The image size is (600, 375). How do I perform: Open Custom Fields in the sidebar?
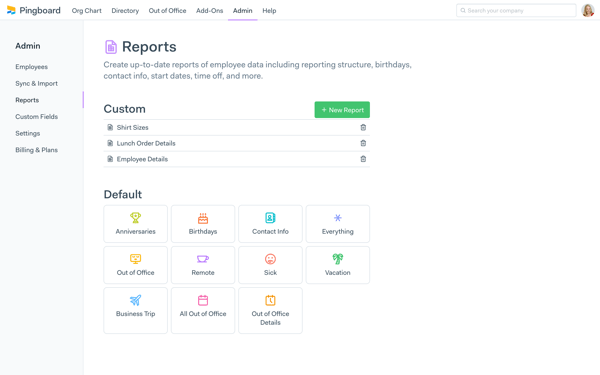tap(36, 117)
